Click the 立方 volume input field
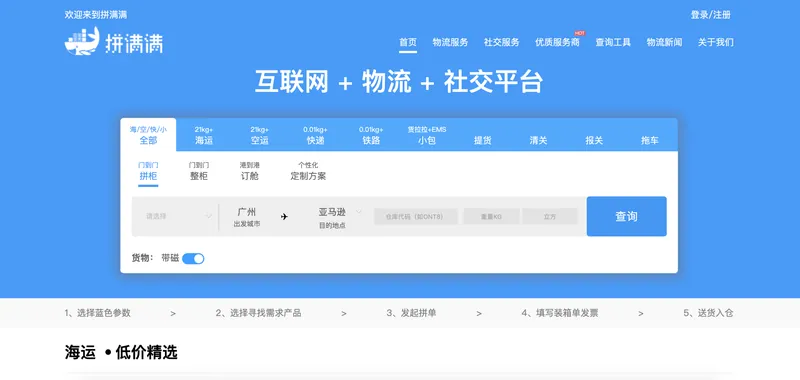This screenshot has height=380, width=800. pos(549,216)
